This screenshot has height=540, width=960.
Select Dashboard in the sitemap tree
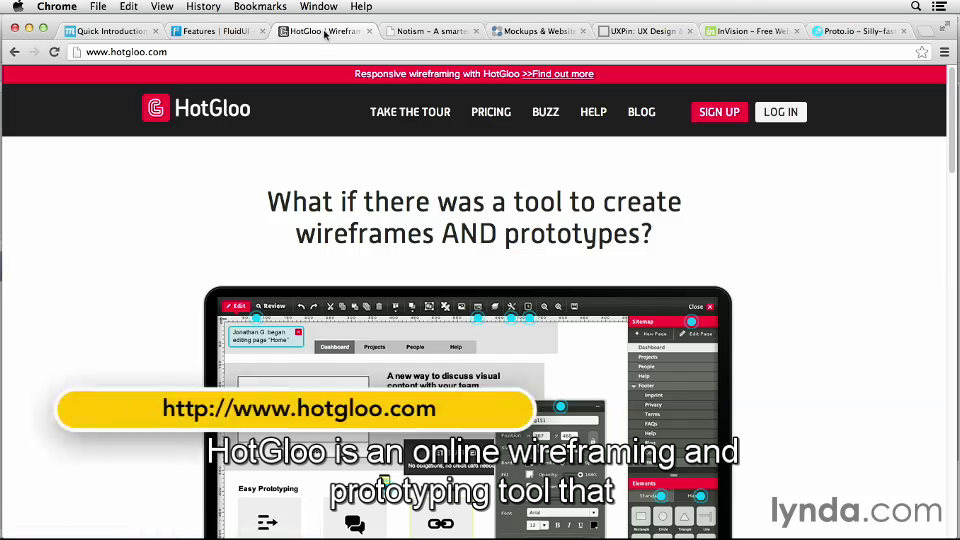(673, 347)
